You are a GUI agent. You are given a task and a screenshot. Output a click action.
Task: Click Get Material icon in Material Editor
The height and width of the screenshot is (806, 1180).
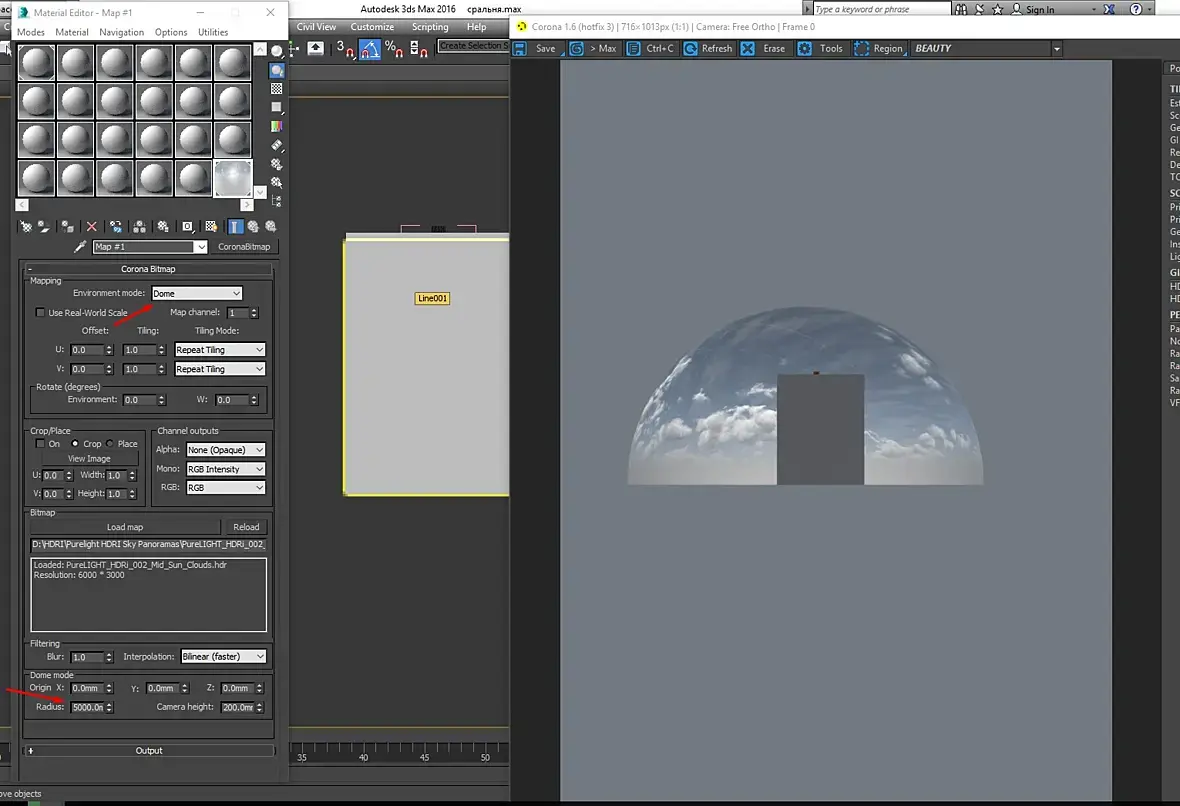click(26, 227)
